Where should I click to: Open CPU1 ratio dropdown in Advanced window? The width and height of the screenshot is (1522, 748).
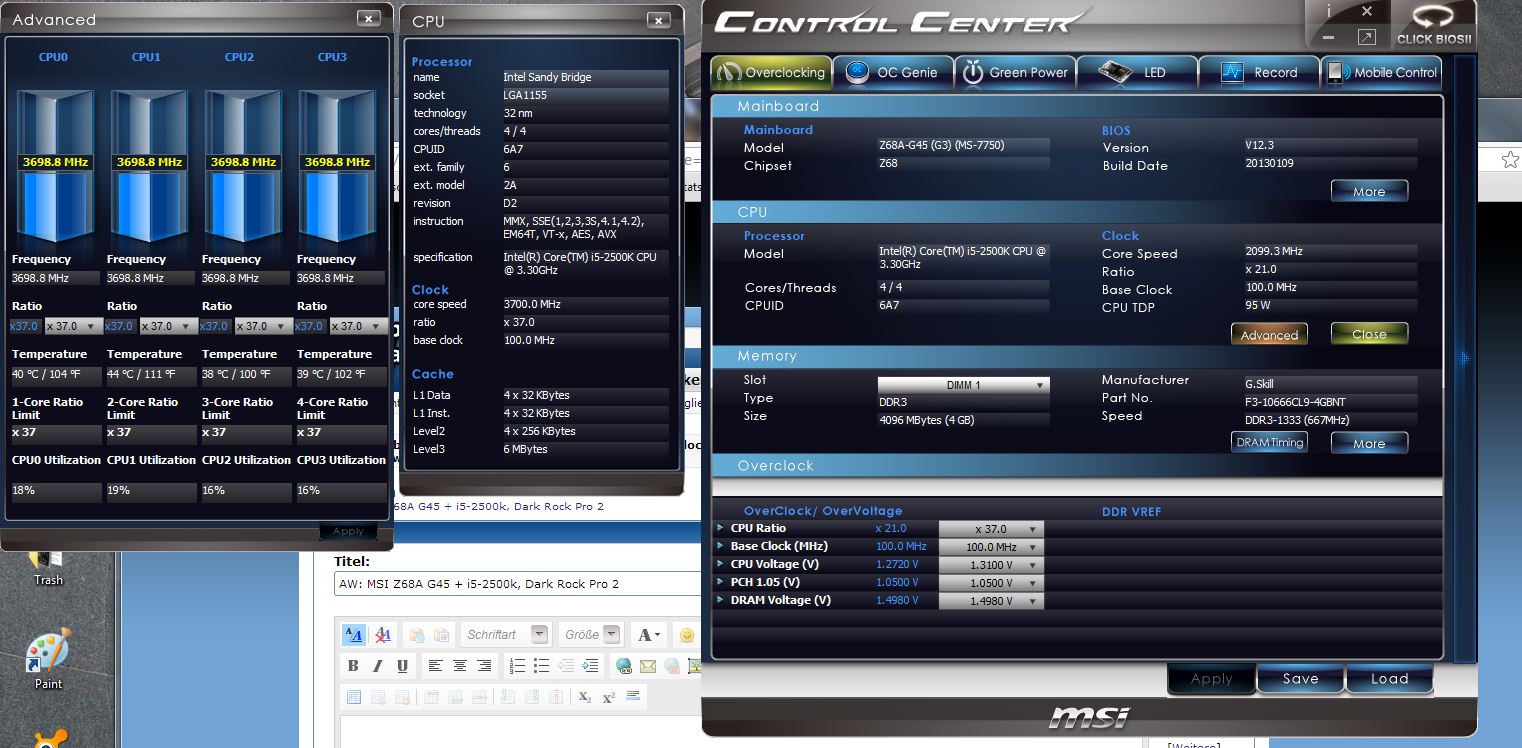point(168,326)
